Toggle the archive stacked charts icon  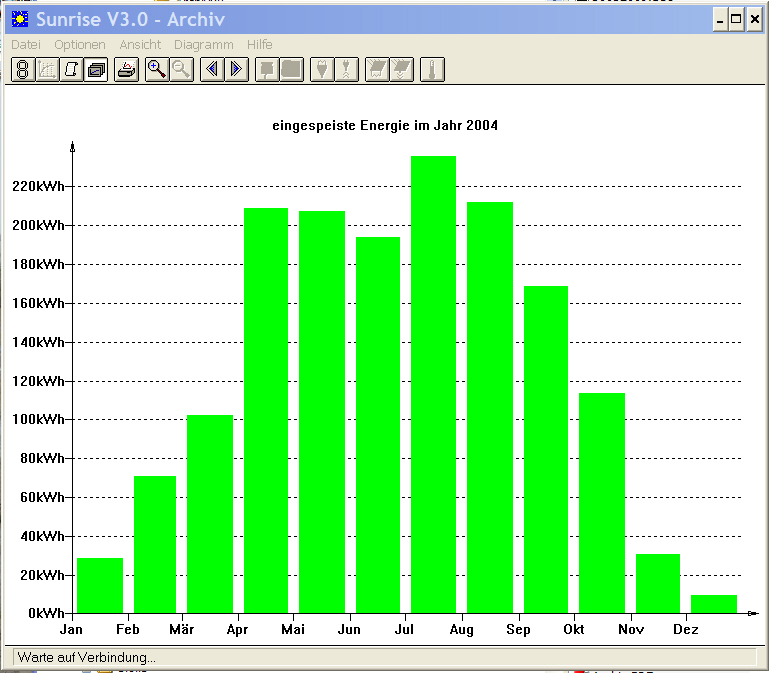[x=96, y=69]
